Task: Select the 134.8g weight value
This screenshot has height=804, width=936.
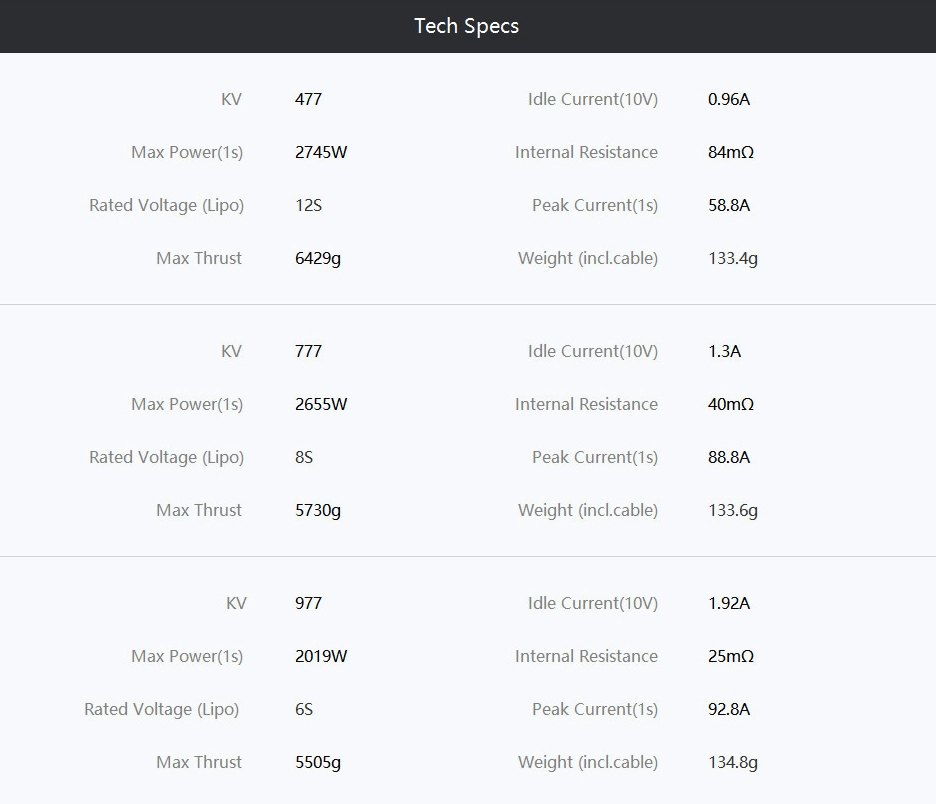Action: [732, 762]
